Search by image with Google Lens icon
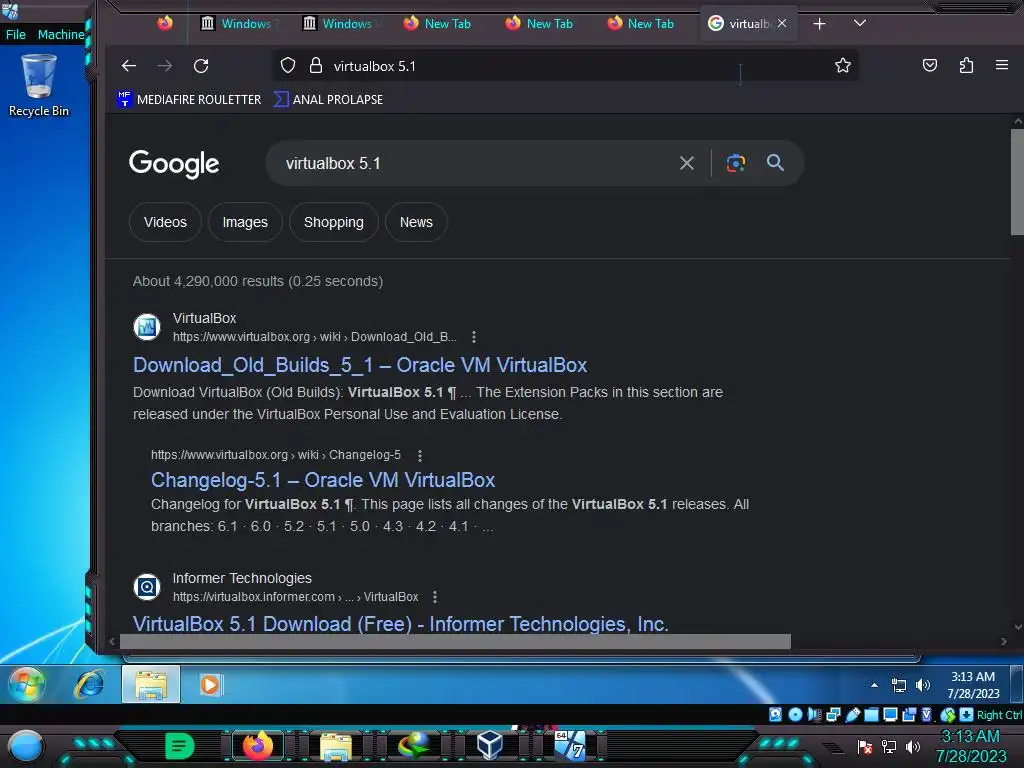Screen dimensions: 1024x768 coord(736,163)
